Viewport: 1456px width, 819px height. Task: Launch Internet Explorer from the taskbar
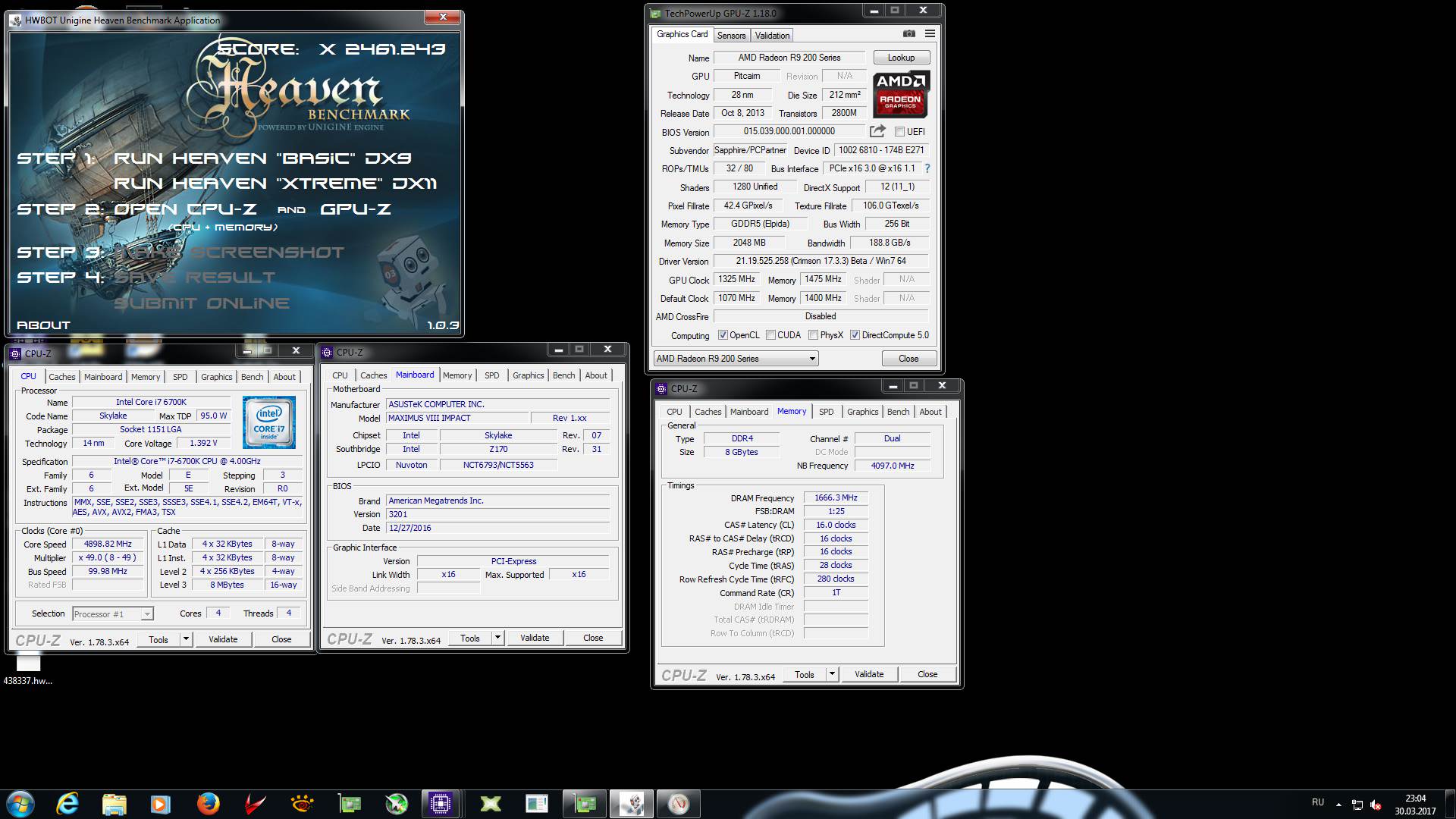(x=67, y=804)
